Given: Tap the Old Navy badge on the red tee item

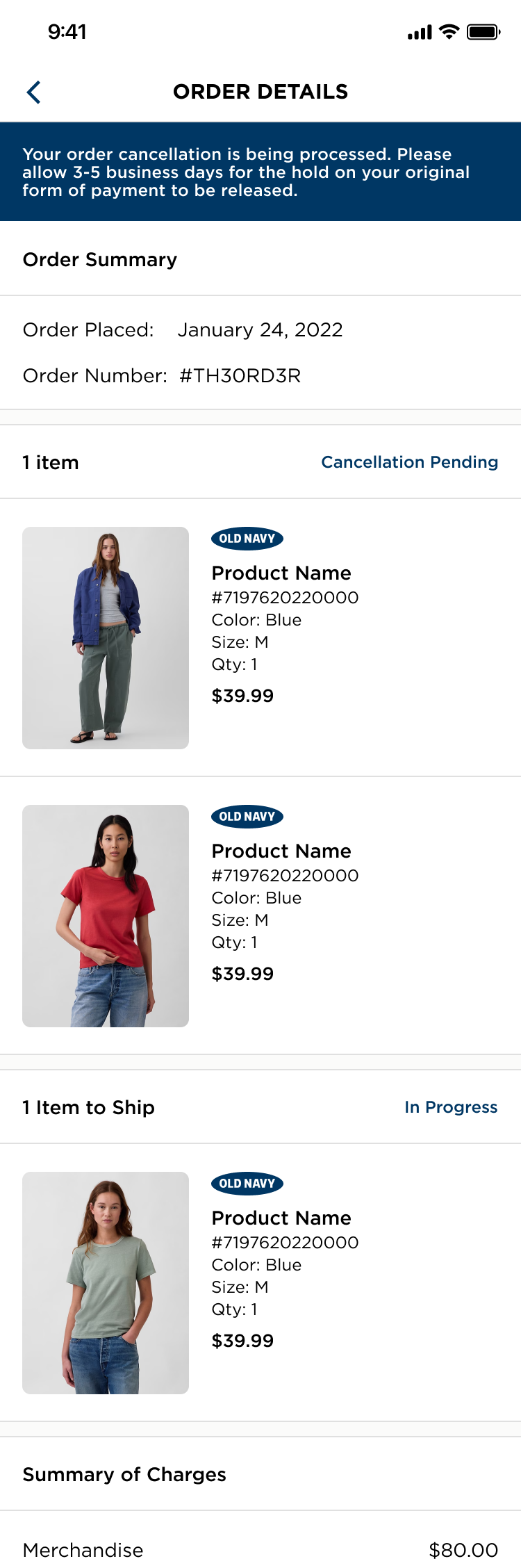Looking at the screenshot, I should tap(247, 817).
